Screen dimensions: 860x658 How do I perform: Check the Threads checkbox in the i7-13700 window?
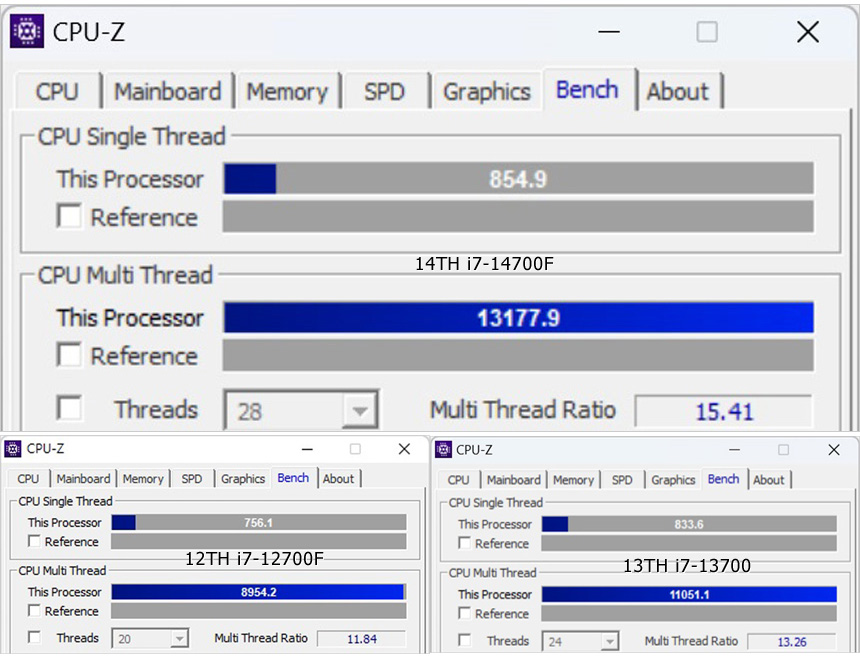(466, 640)
